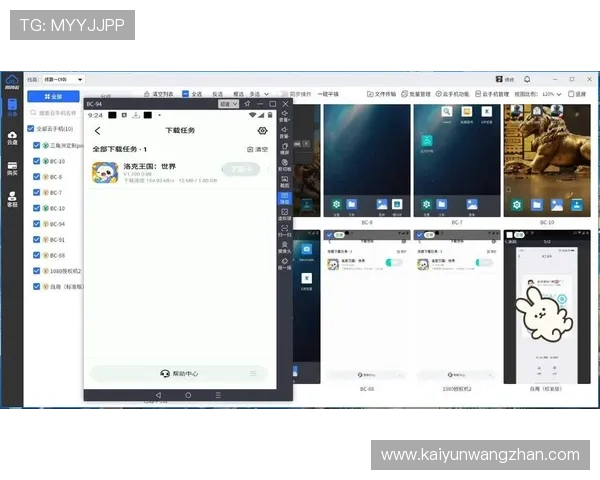The image size is (600, 480).
Task: Uncheck the 三角洲定制 device checkbox
Action: tap(36, 145)
